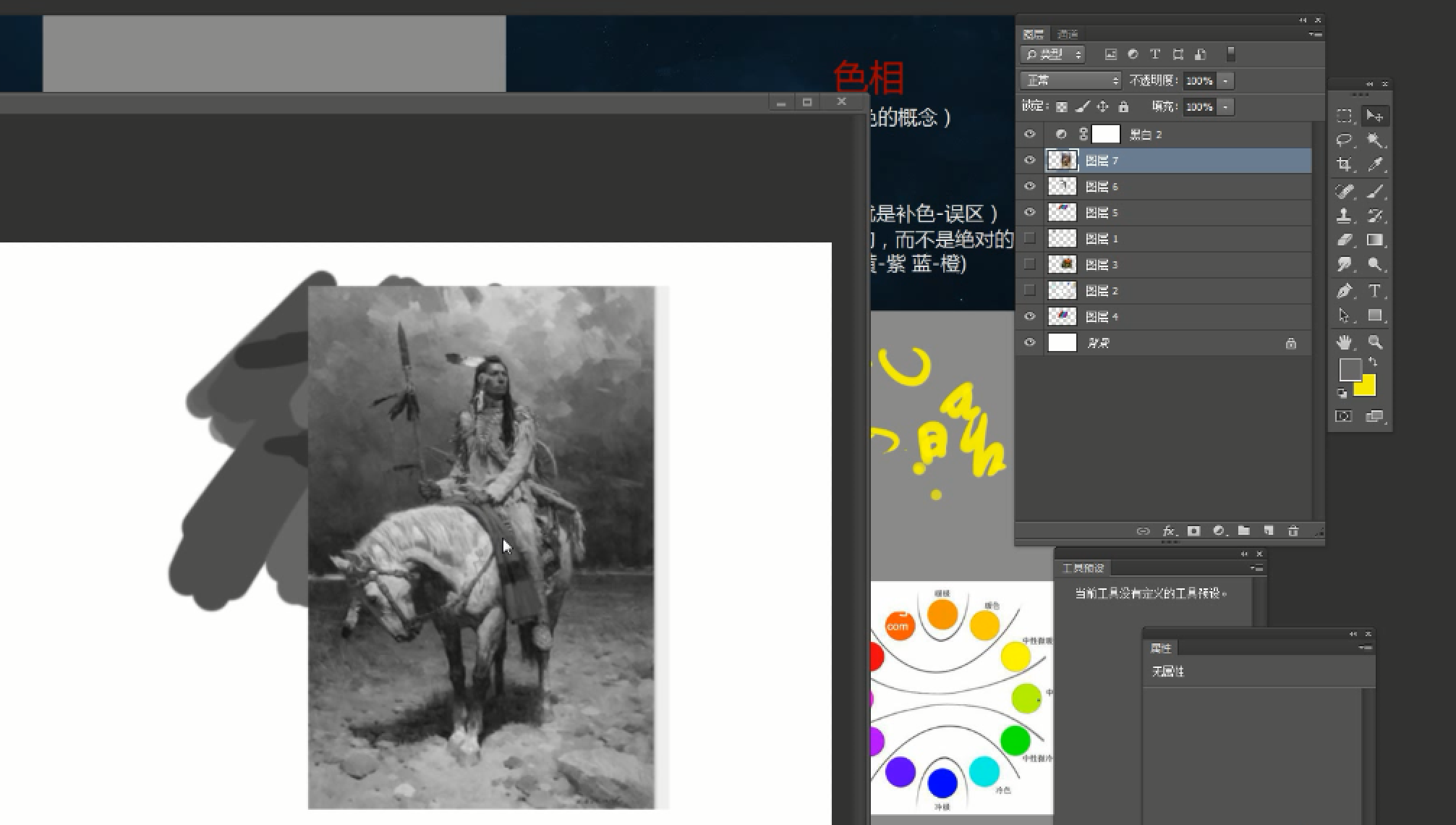This screenshot has height=825, width=1456.
Task: Click the delete layer trash icon
Action: [1293, 531]
